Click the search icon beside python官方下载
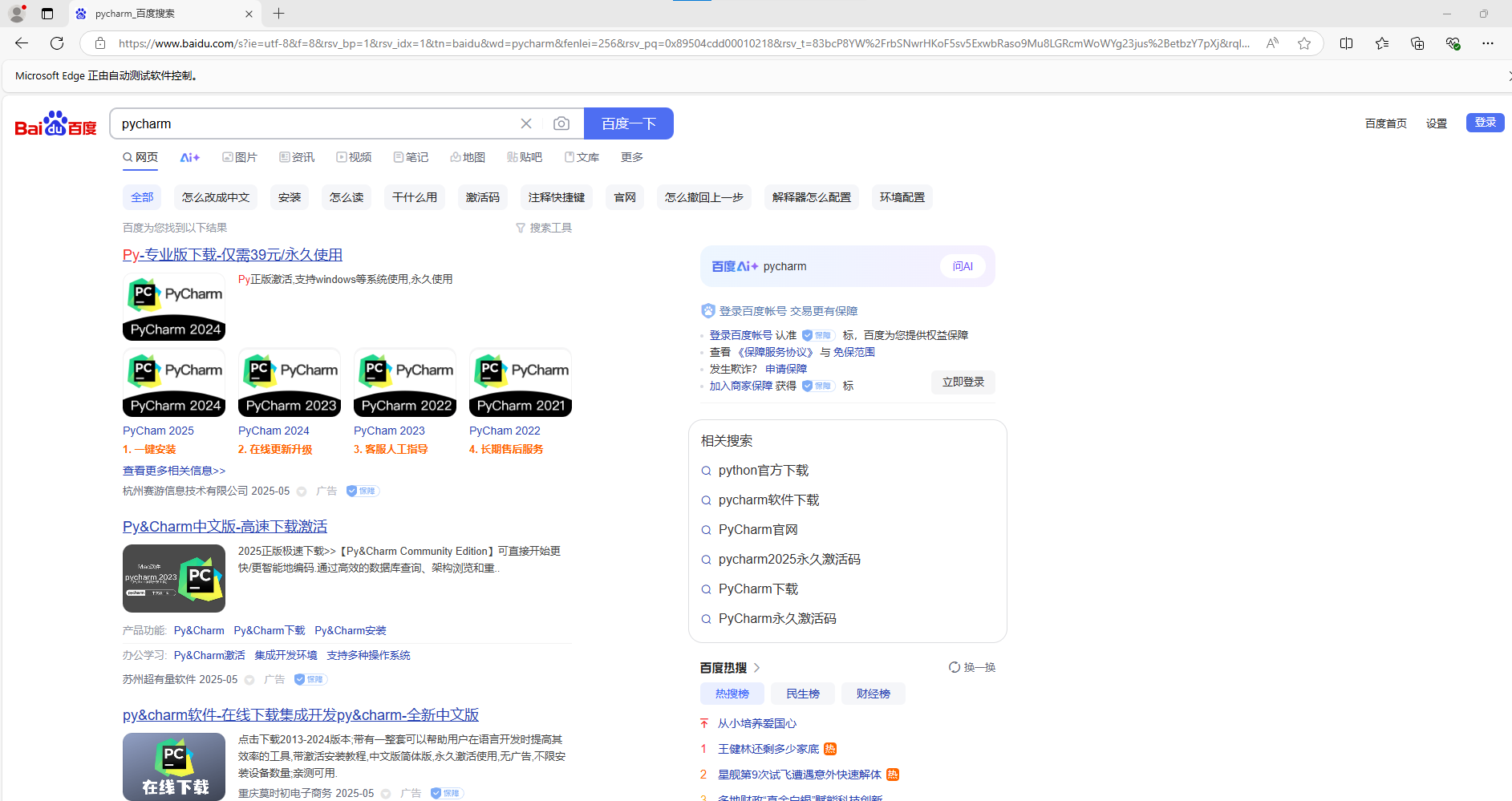This screenshot has width=1512, height=801. (x=707, y=471)
